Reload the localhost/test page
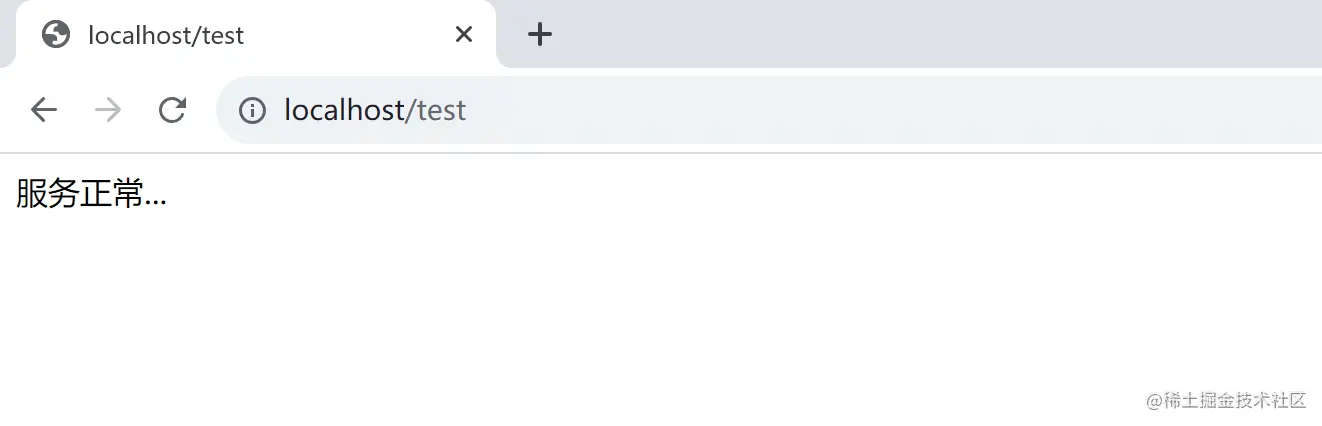Image resolution: width=1322 pixels, height=426 pixels. [172, 110]
